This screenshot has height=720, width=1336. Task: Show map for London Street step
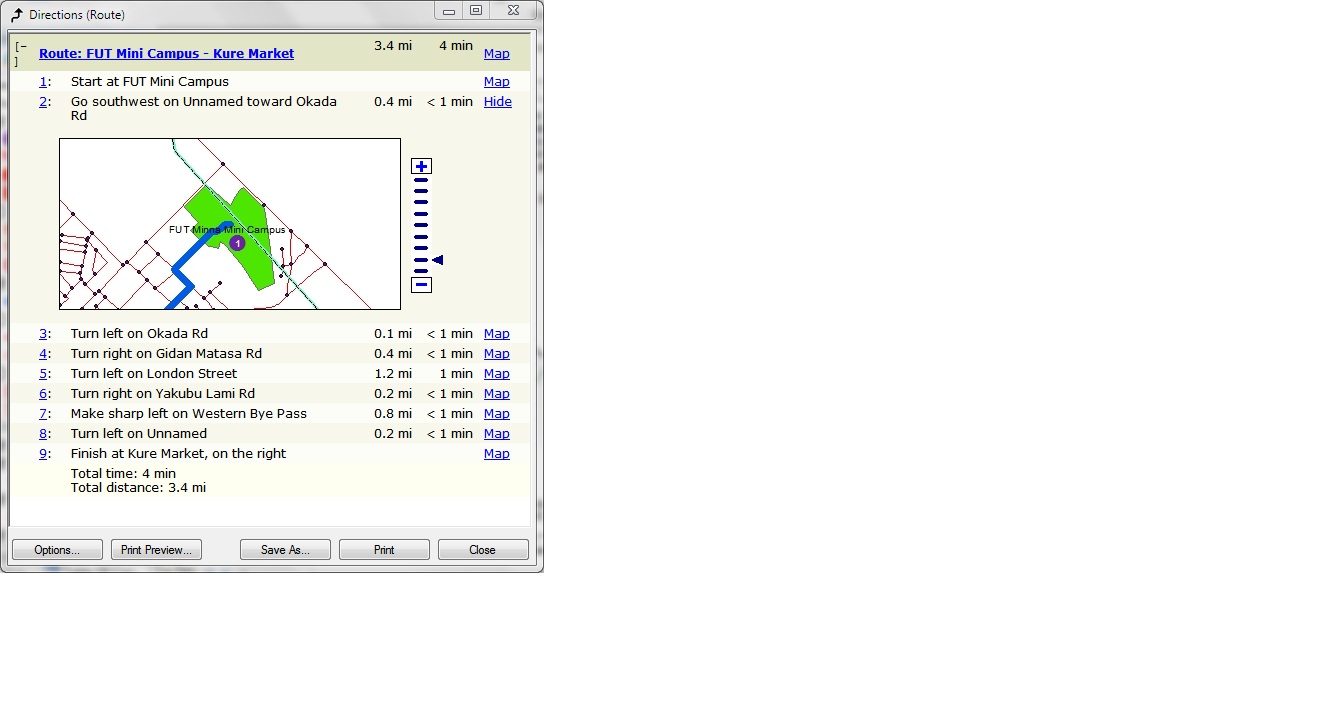[x=496, y=374]
